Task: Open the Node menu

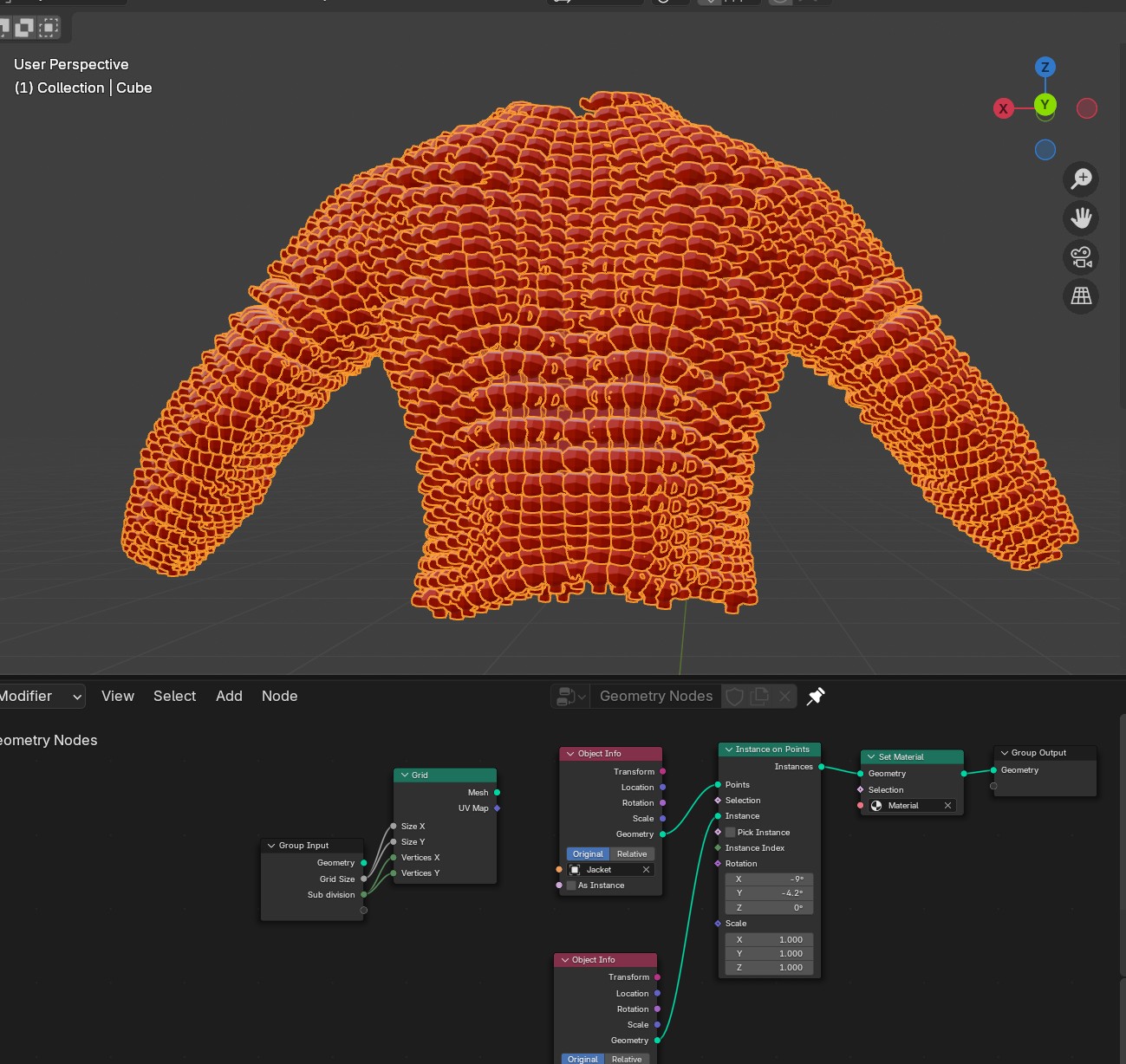Action: pyautogui.click(x=279, y=697)
